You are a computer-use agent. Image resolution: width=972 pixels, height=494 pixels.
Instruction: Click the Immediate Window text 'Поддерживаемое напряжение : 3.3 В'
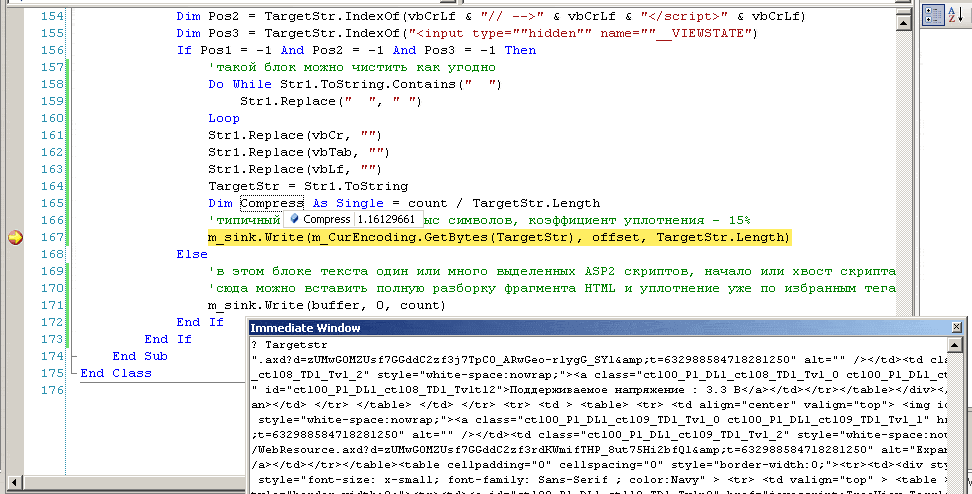[626, 390]
